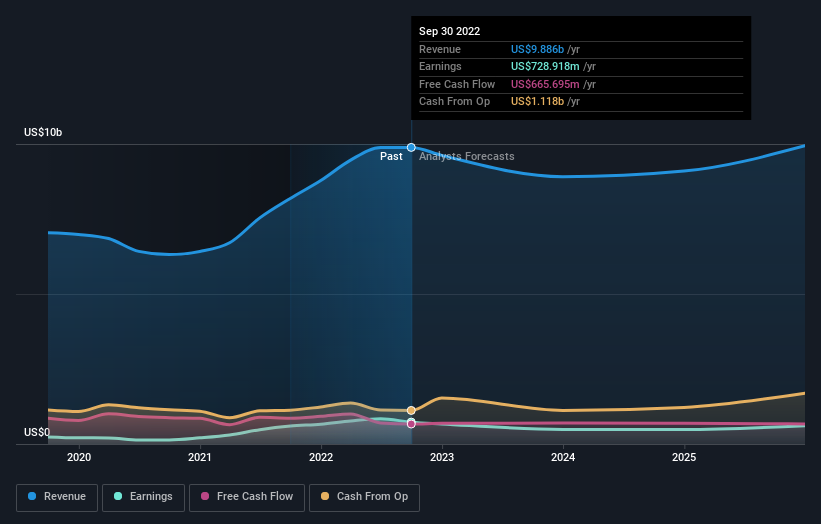
Task: Click the blue Revenue marker on the Sep 2022 line
Action: [x=411, y=148]
